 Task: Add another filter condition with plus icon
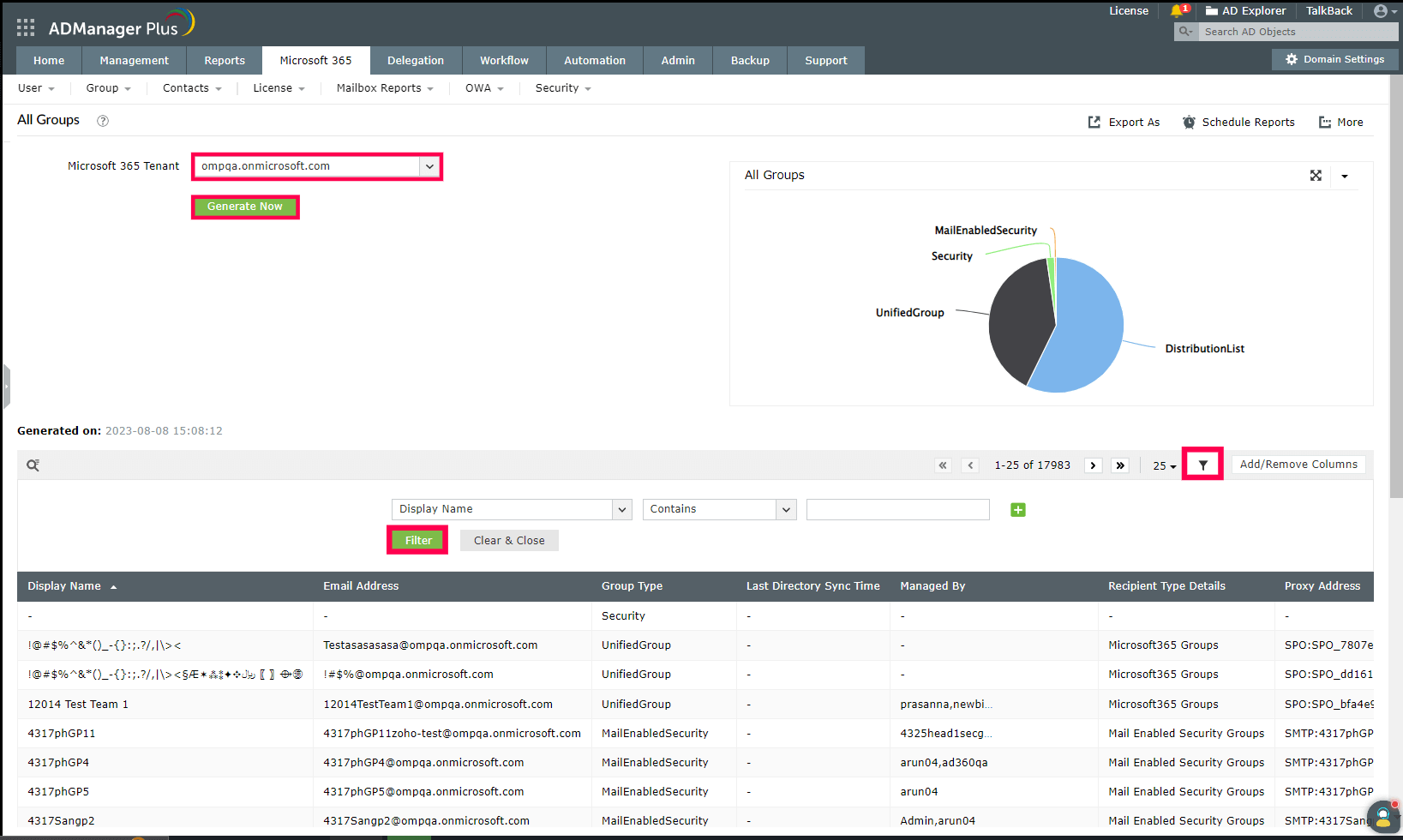(x=1018, y=510)
